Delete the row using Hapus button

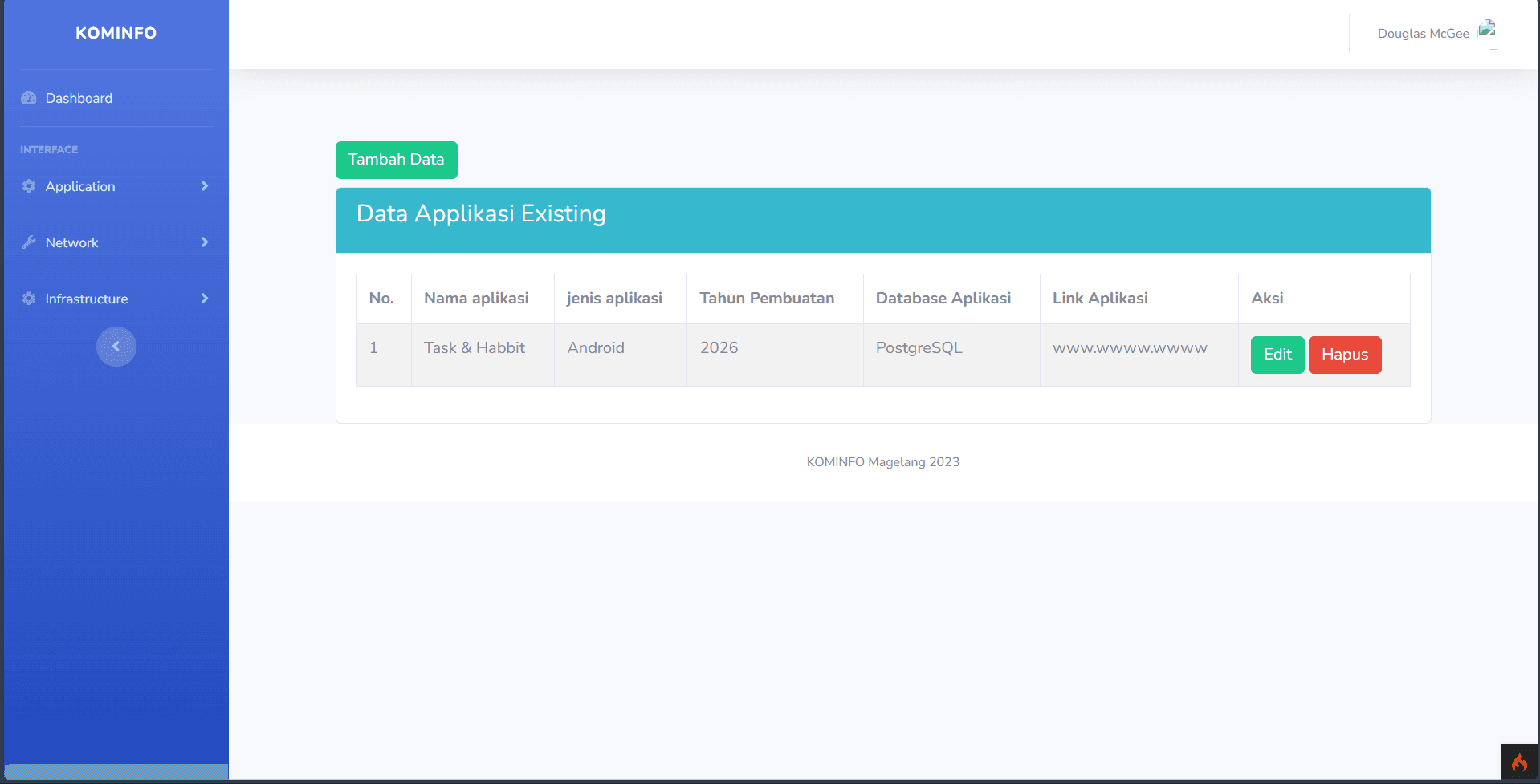(1344, 355)
